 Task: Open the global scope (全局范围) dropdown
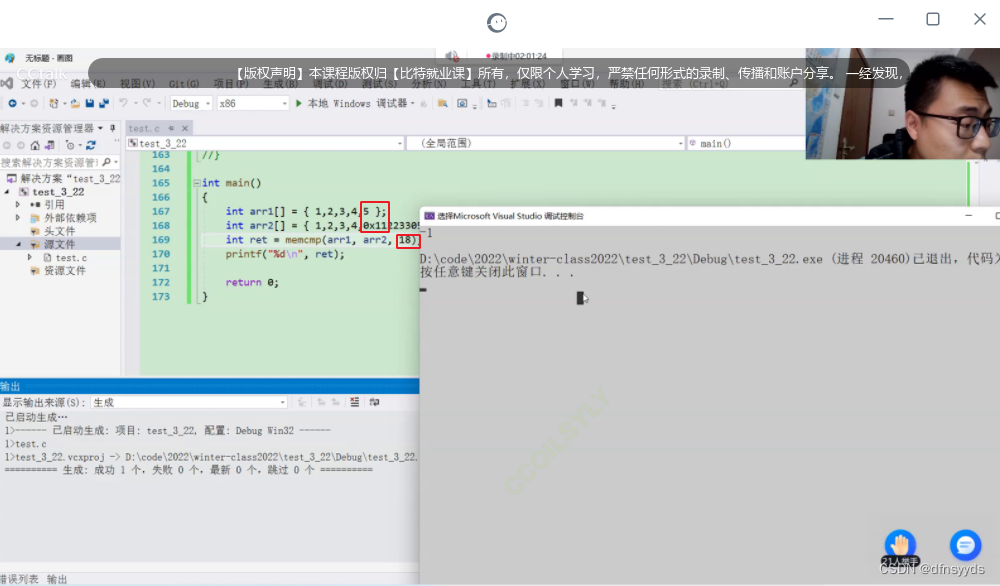click(545, 143)
